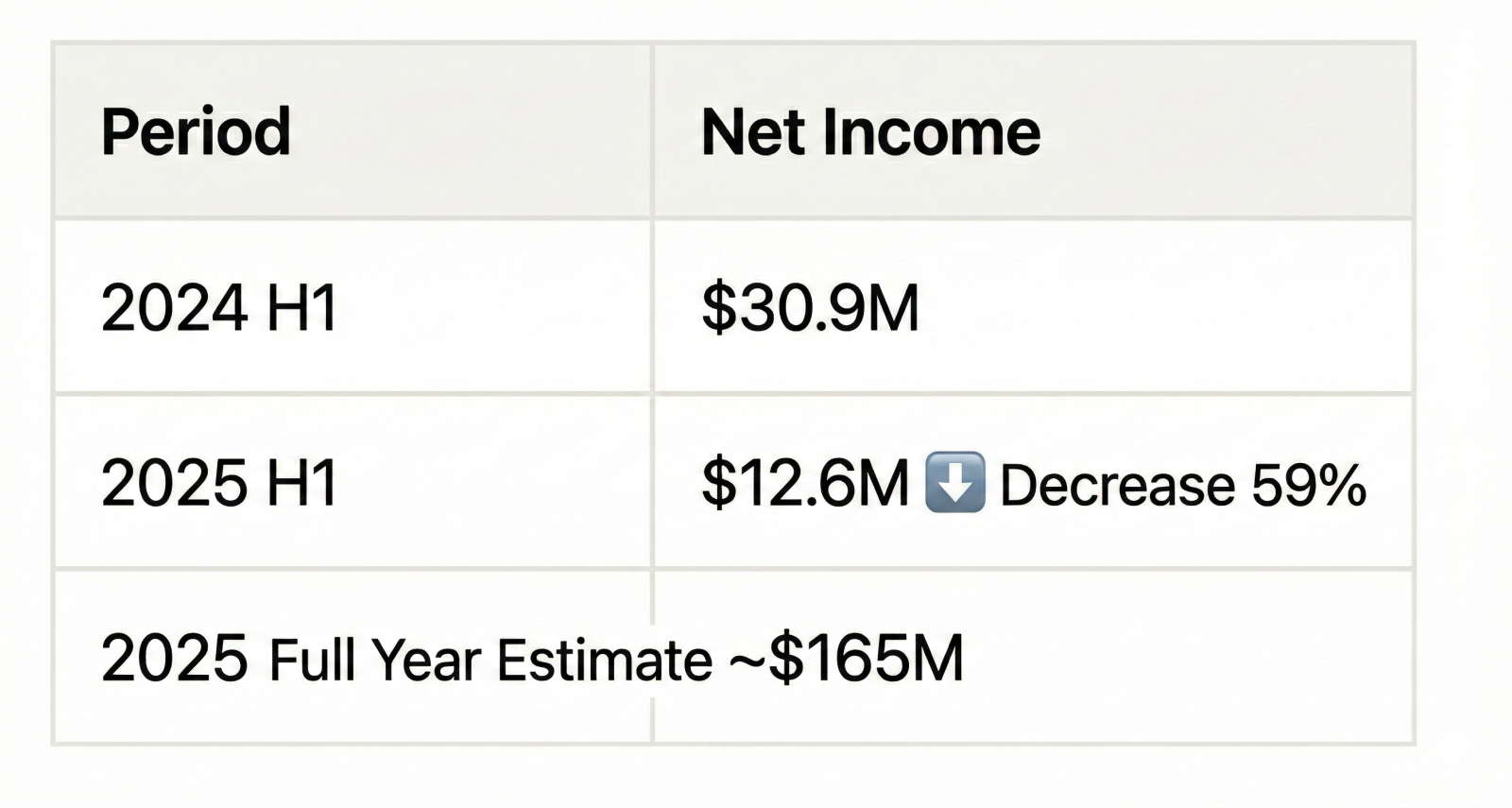
Task: Select 2025 in the H1 row
Action: (x=175, y=483)
